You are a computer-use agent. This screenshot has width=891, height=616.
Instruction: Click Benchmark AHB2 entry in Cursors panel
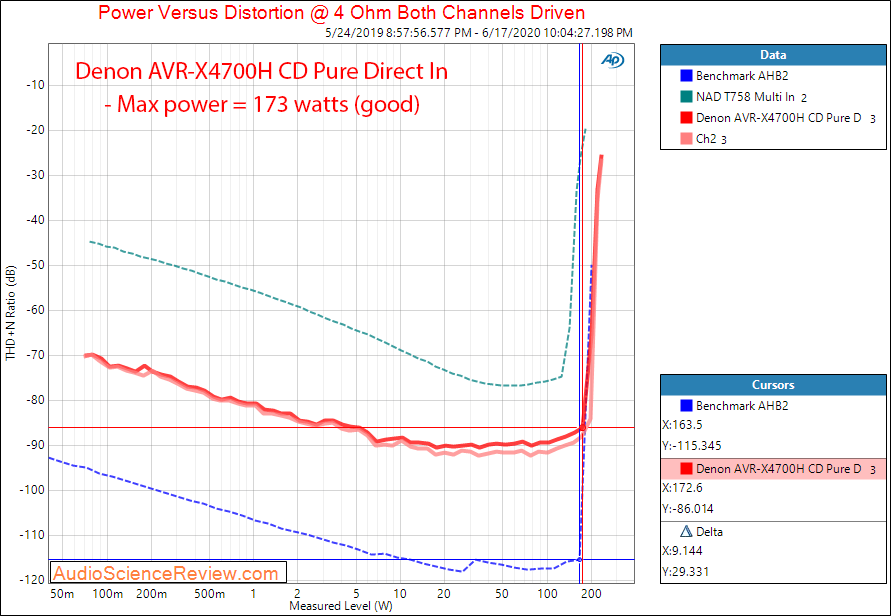coord(773,406)
